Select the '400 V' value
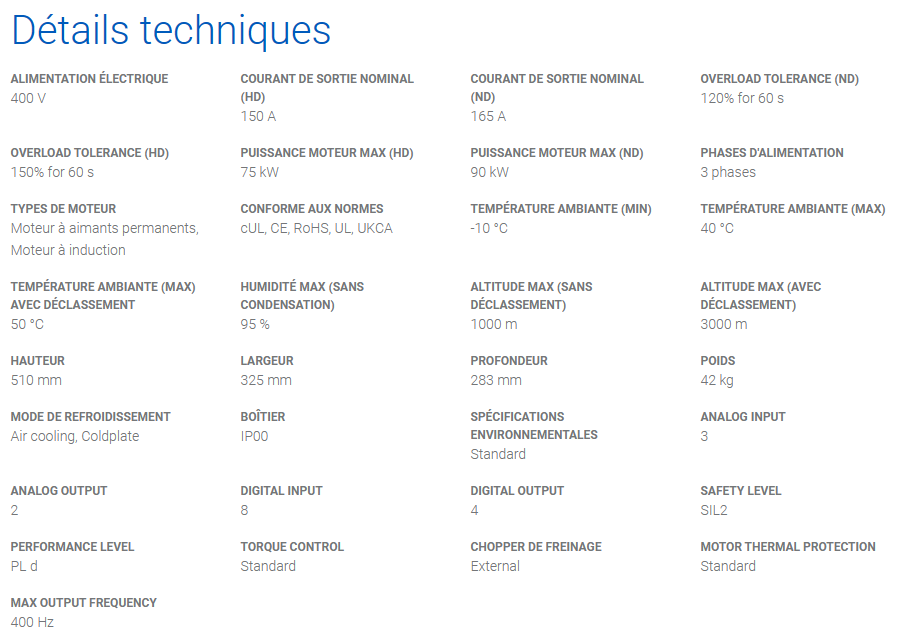 click(28, 98)
